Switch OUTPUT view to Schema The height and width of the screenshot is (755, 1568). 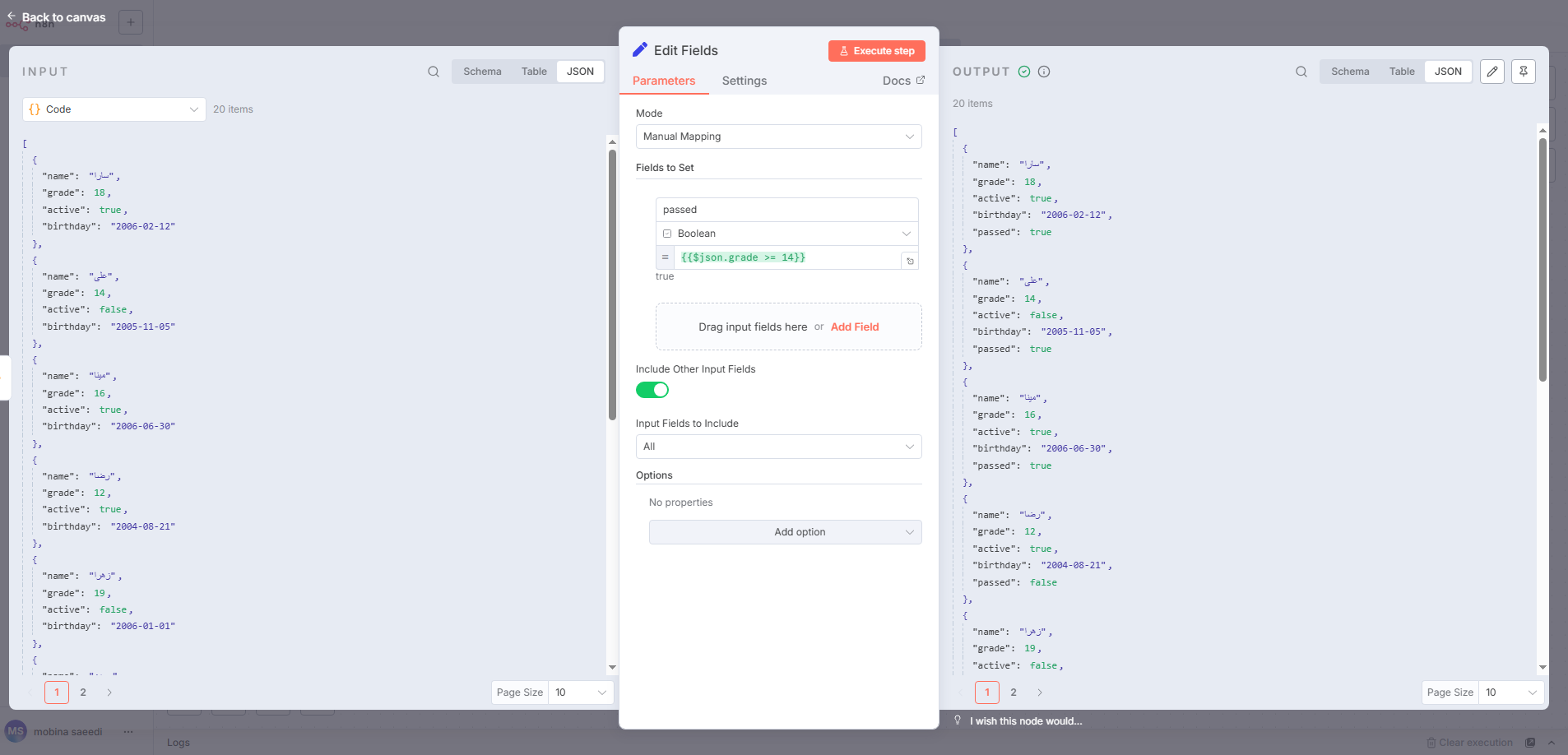[1350, 72]
